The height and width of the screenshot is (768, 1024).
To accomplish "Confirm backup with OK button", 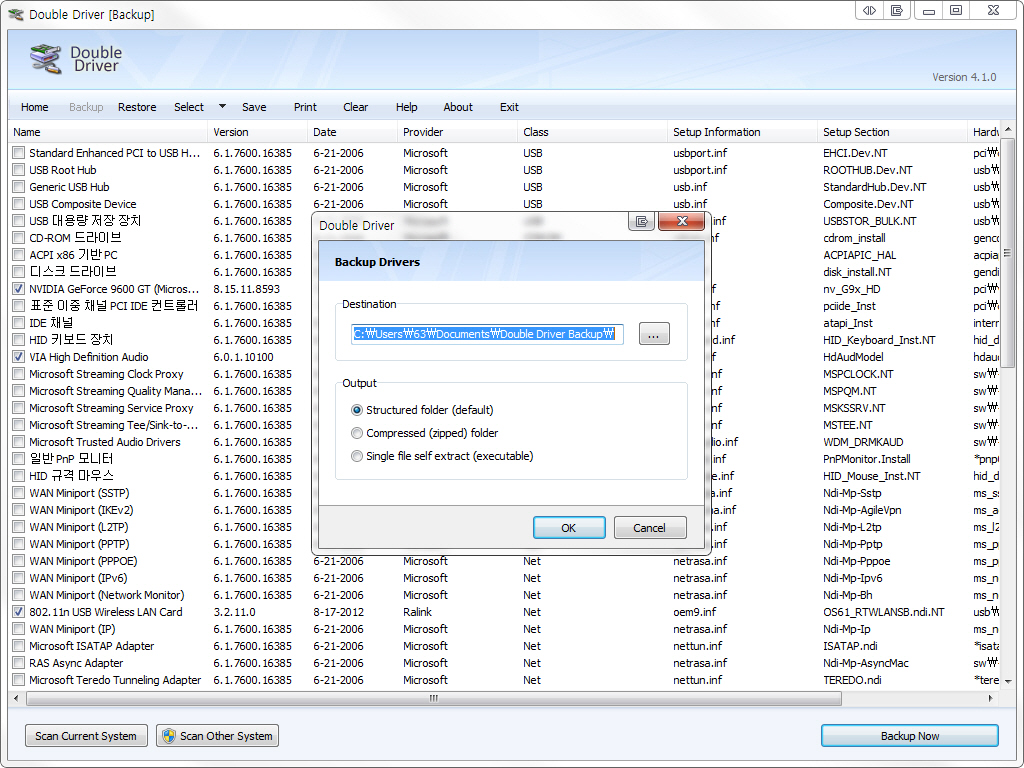I will coord(569,528).
